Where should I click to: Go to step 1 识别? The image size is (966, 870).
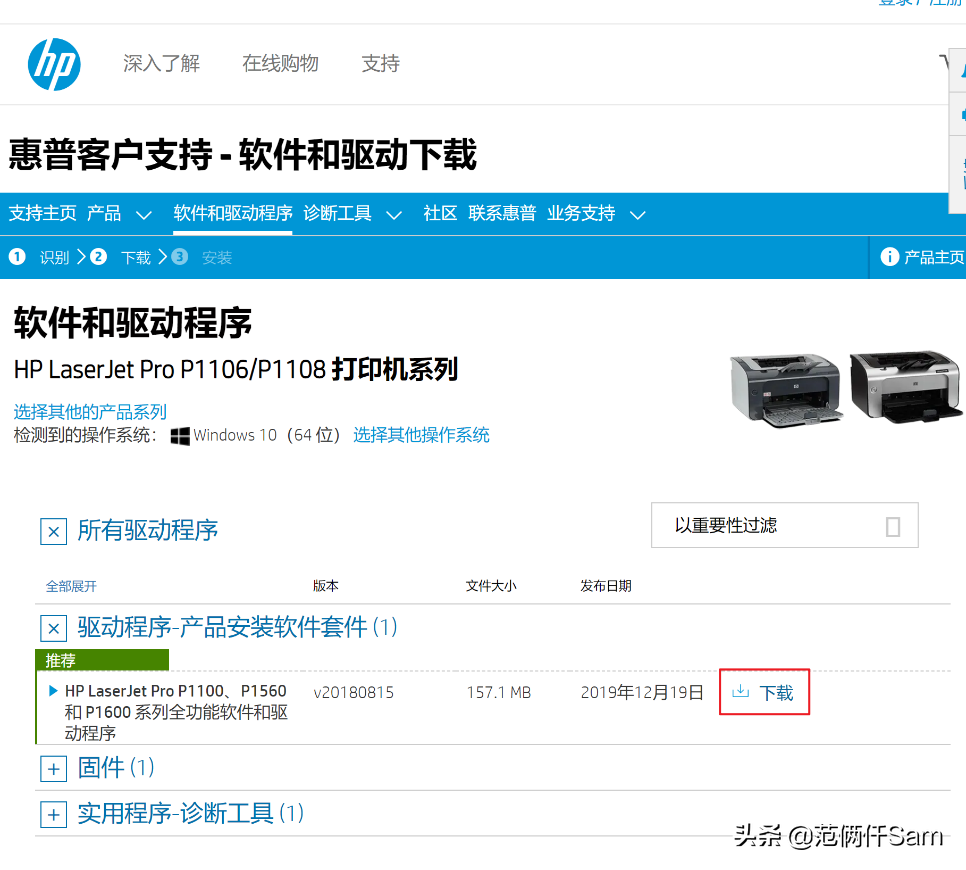click(39, 257)
